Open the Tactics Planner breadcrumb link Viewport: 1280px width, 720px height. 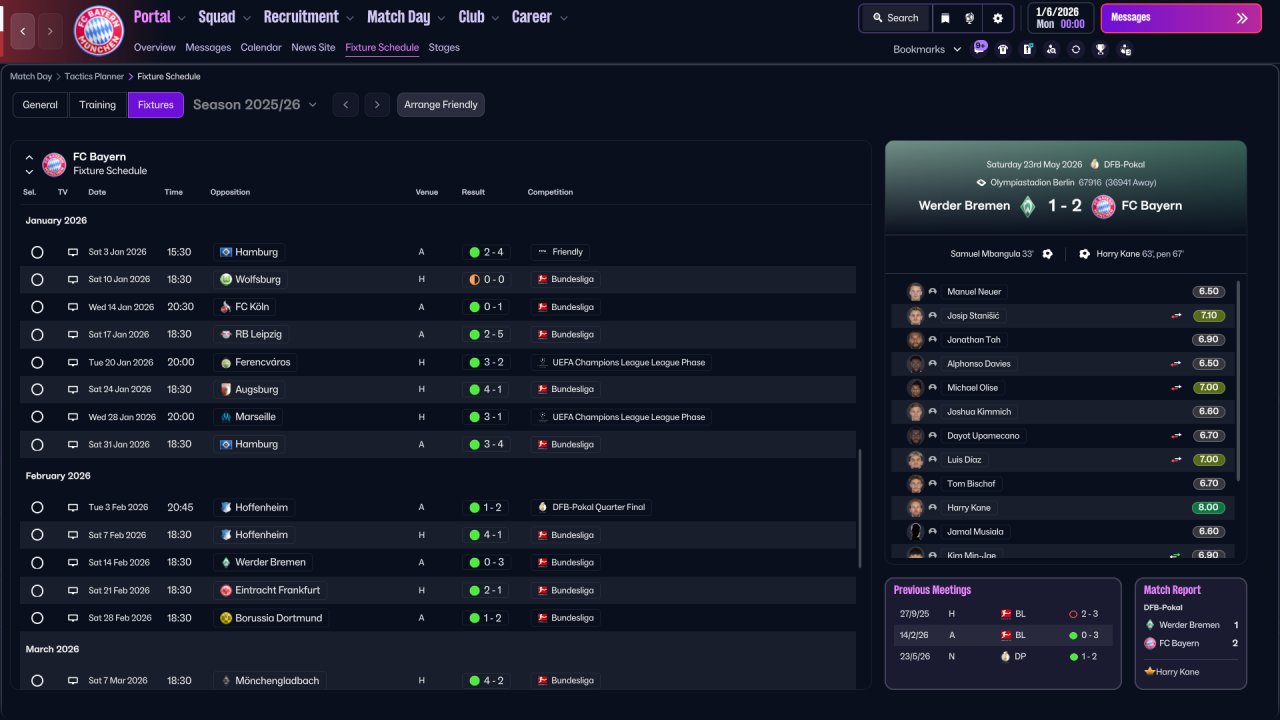click(x=94, y=77)
